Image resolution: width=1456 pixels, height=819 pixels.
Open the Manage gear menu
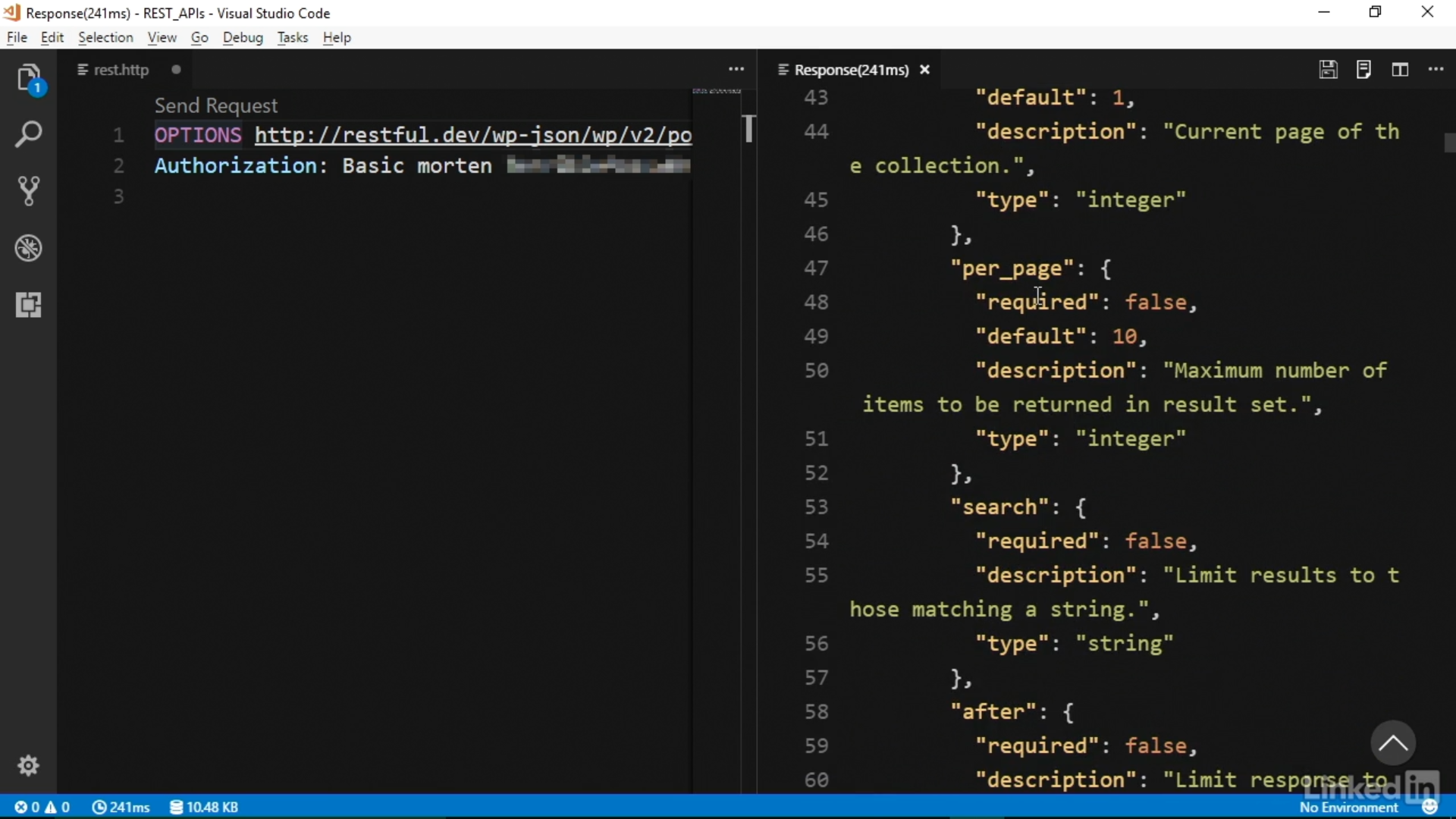point(29,765)
